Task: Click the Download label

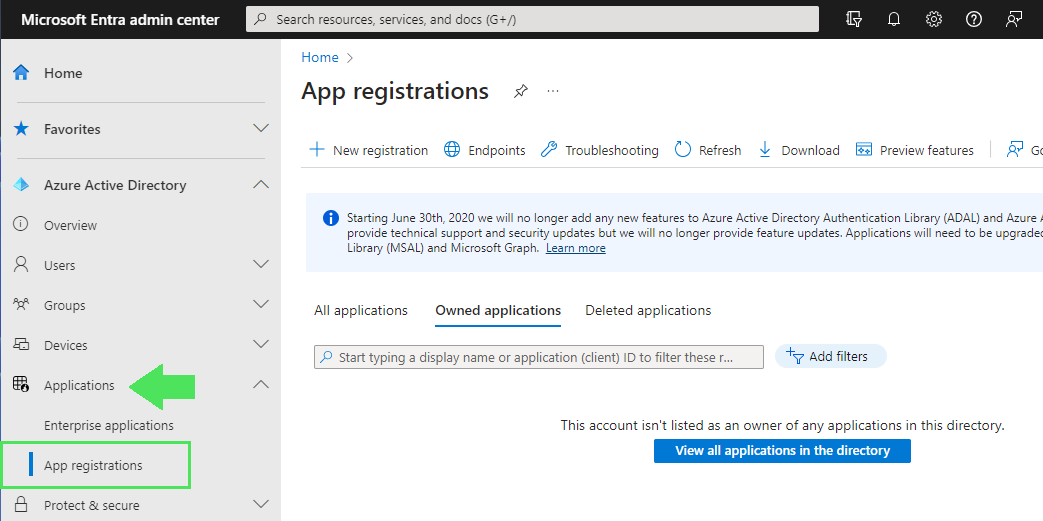Action: [x=810, y=150]
